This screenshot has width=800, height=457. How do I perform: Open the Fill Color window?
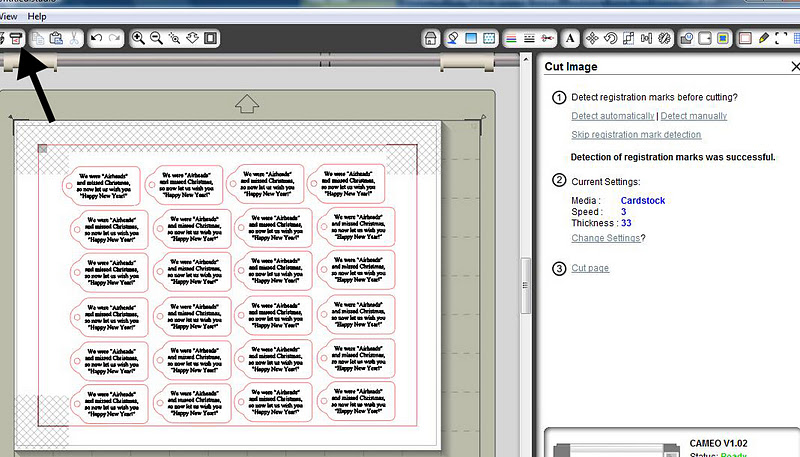tap(453, 38)
